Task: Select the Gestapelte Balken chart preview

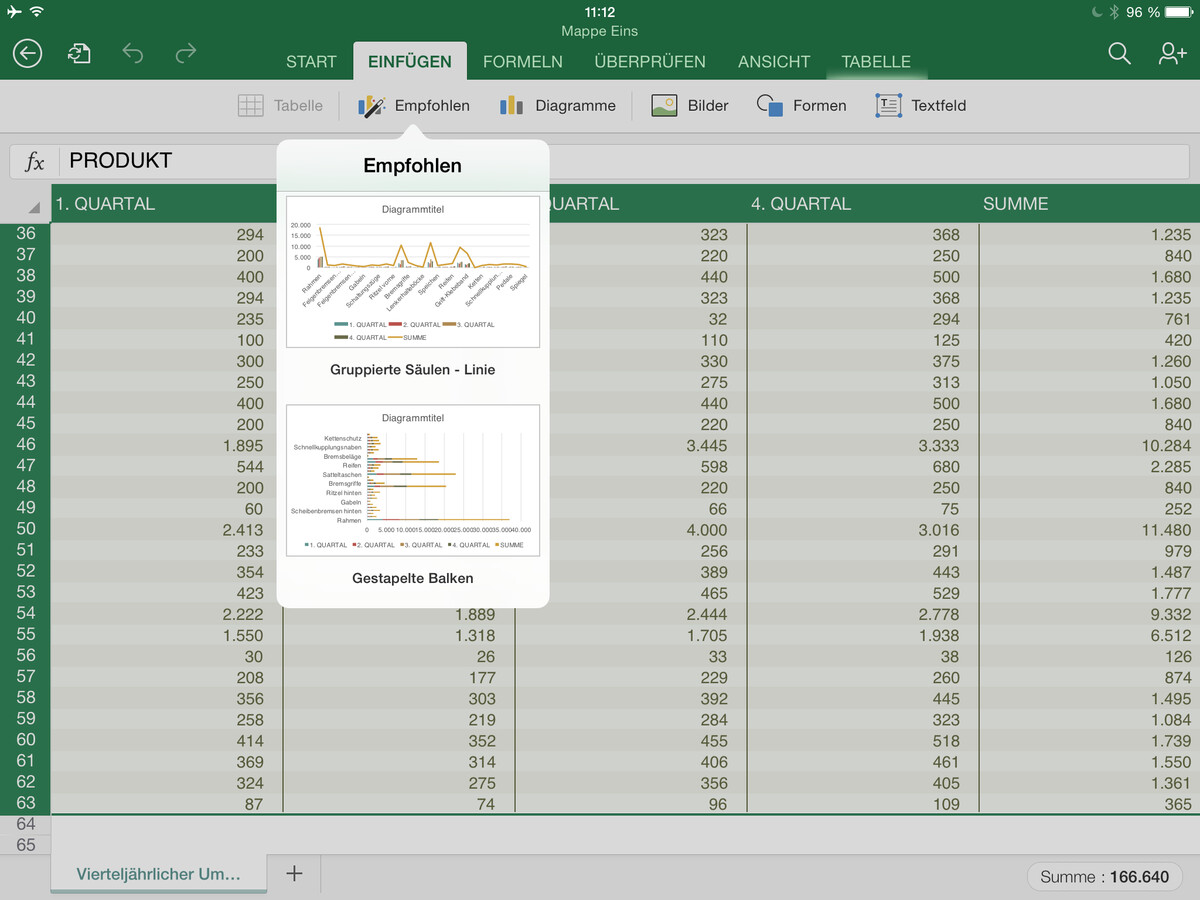Action: pyautogui.click(x=412, y=480)
